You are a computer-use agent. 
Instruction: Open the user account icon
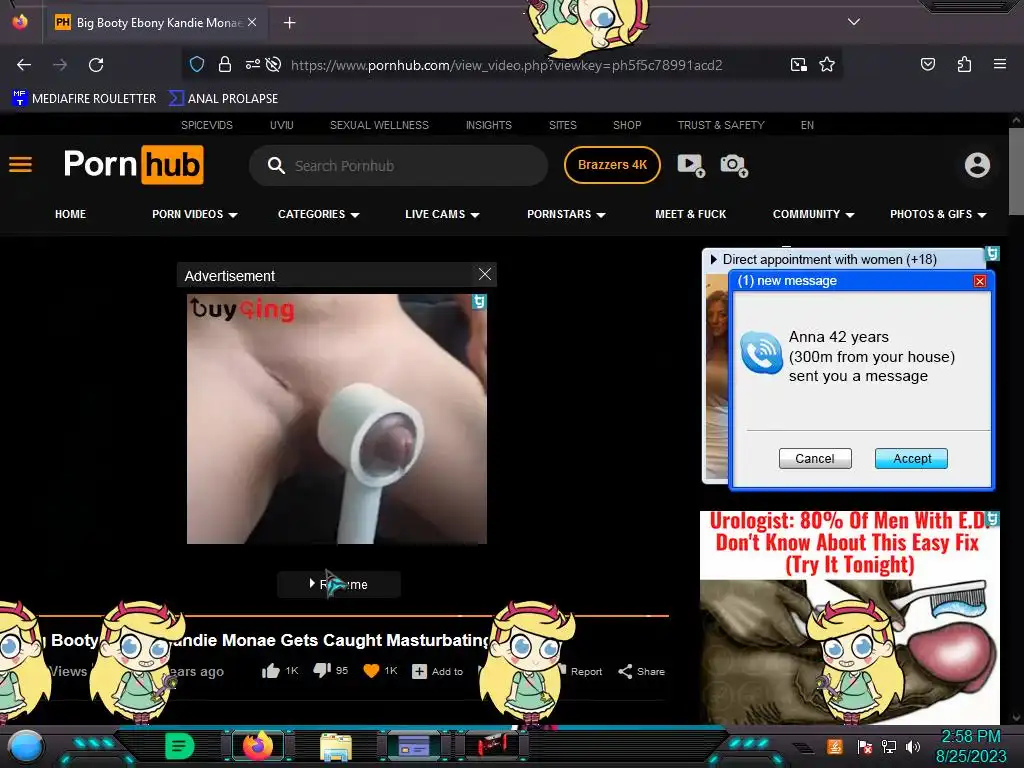[977, 165]
